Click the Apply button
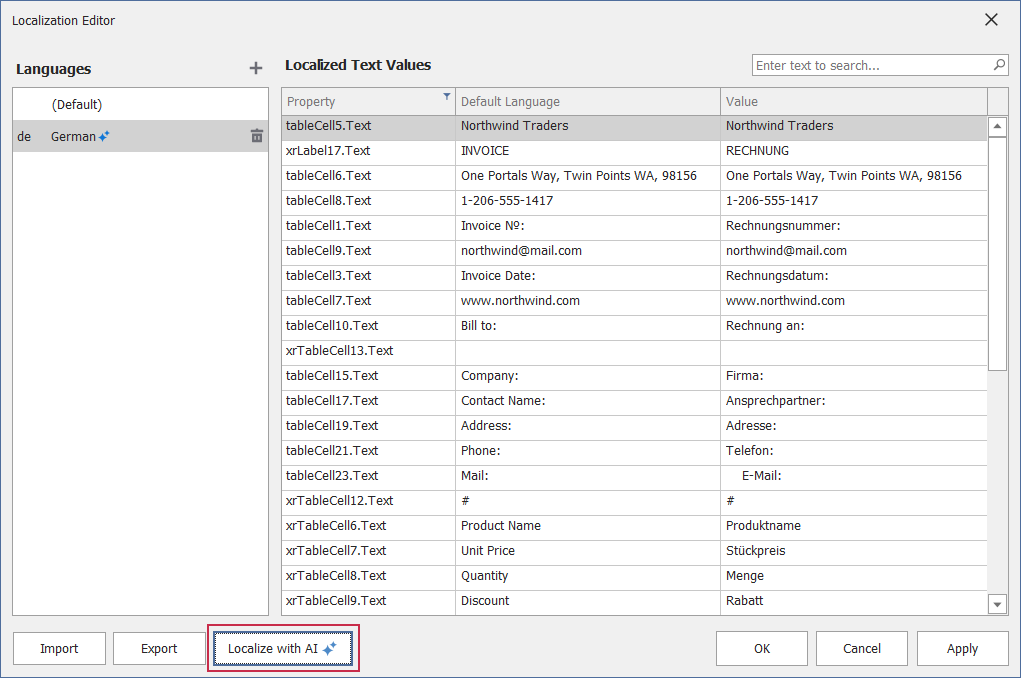 tap(962, 648)
